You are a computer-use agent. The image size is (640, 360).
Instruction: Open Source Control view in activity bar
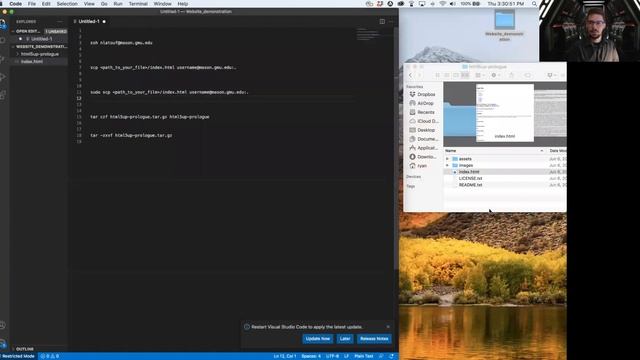2,59
